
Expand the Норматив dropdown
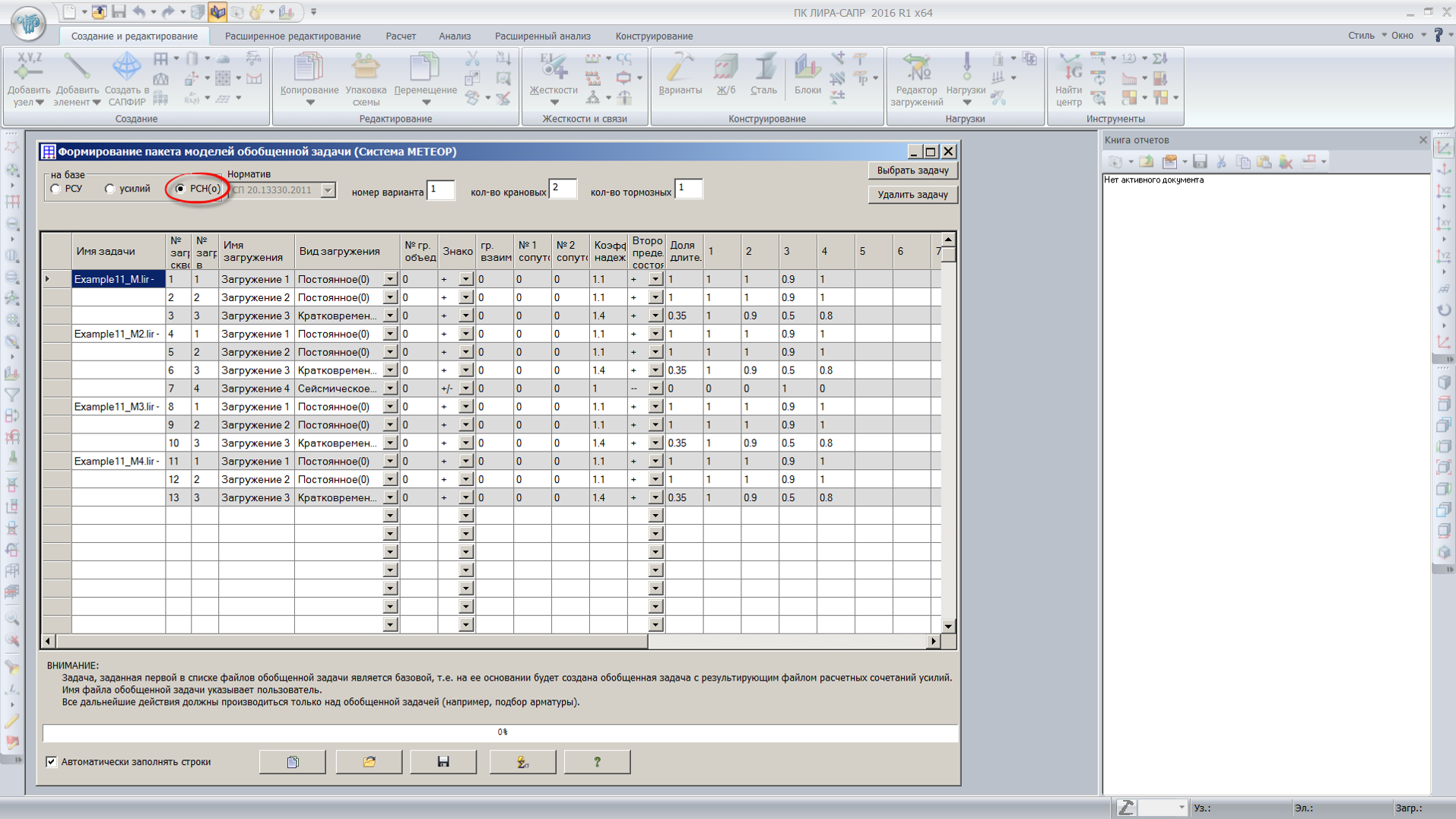click(328, 190)
